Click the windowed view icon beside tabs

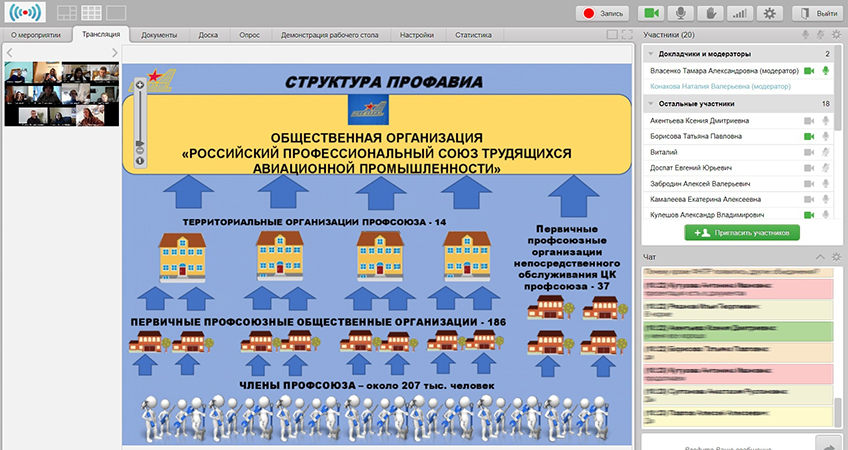pos(612,35)
